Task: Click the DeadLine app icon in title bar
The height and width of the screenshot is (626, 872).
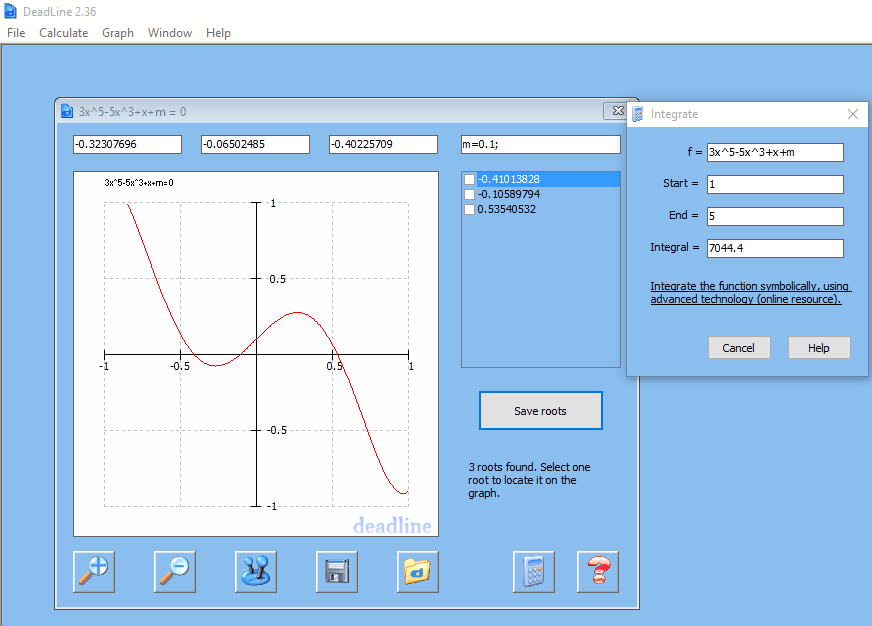Action: tap(11, 11)
